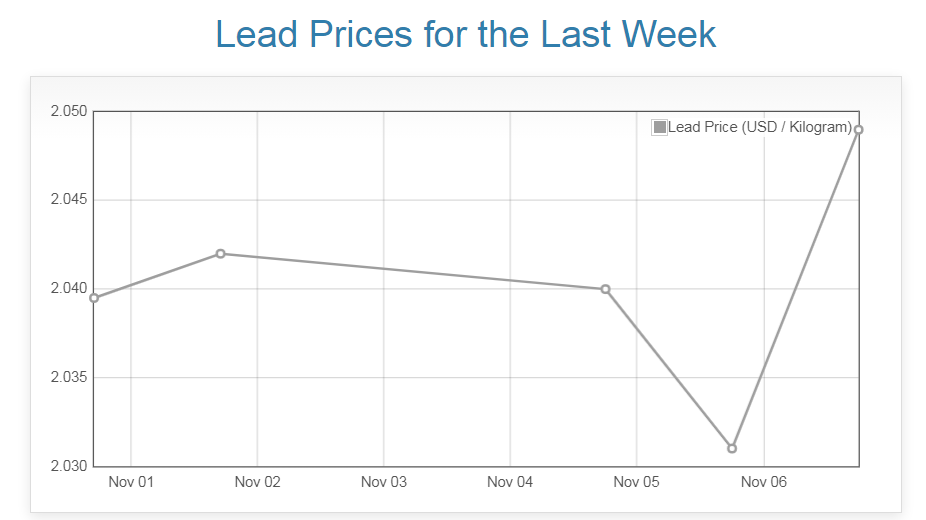
Task: Select the data point at 2.042 peak
Action: coord(220,253)
